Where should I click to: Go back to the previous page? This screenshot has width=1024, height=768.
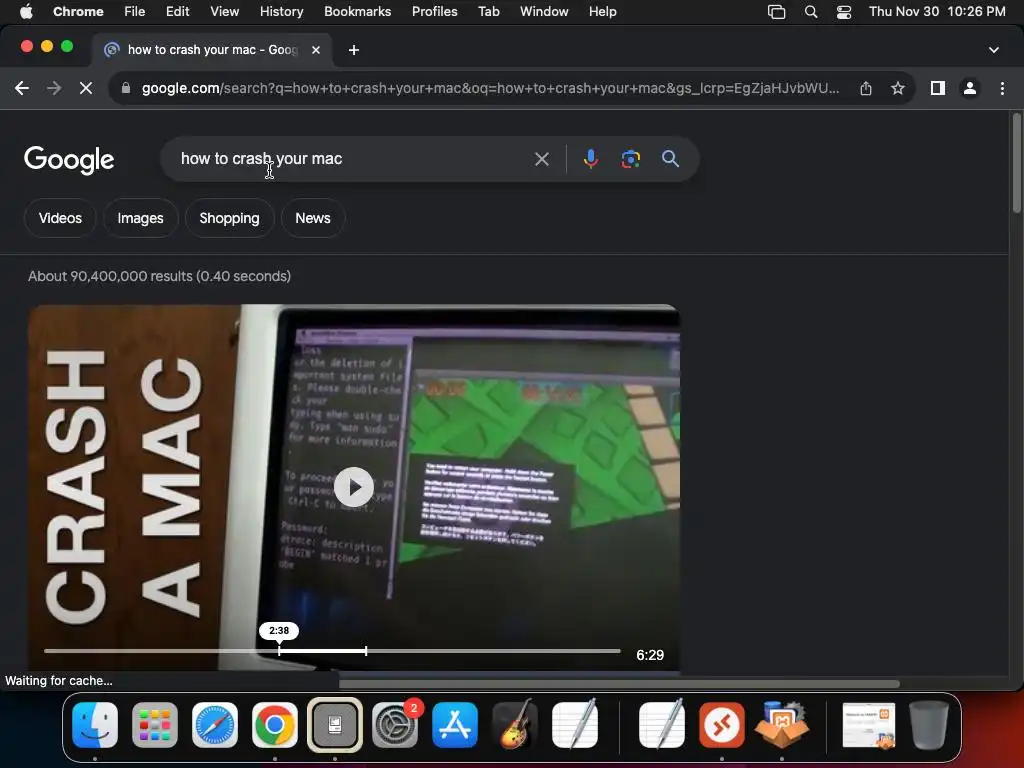click(22, 88)
